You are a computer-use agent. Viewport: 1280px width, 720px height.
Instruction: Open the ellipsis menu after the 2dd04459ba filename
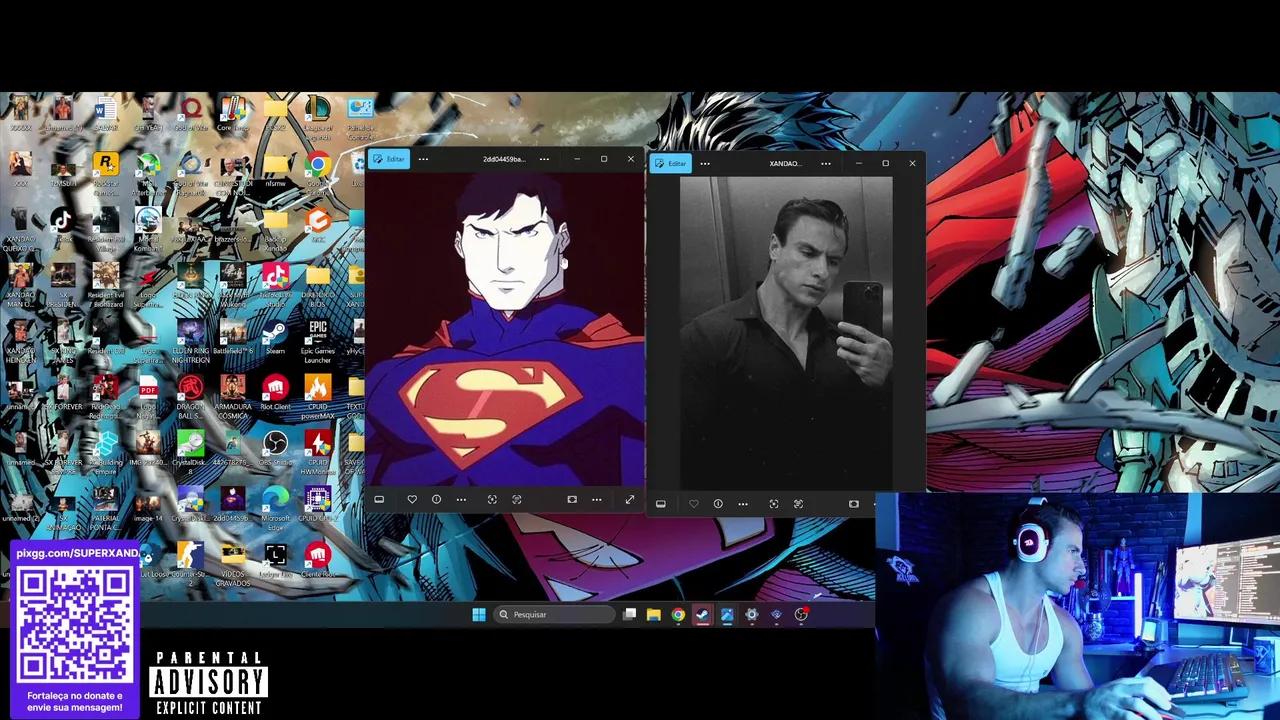point(544,159)
